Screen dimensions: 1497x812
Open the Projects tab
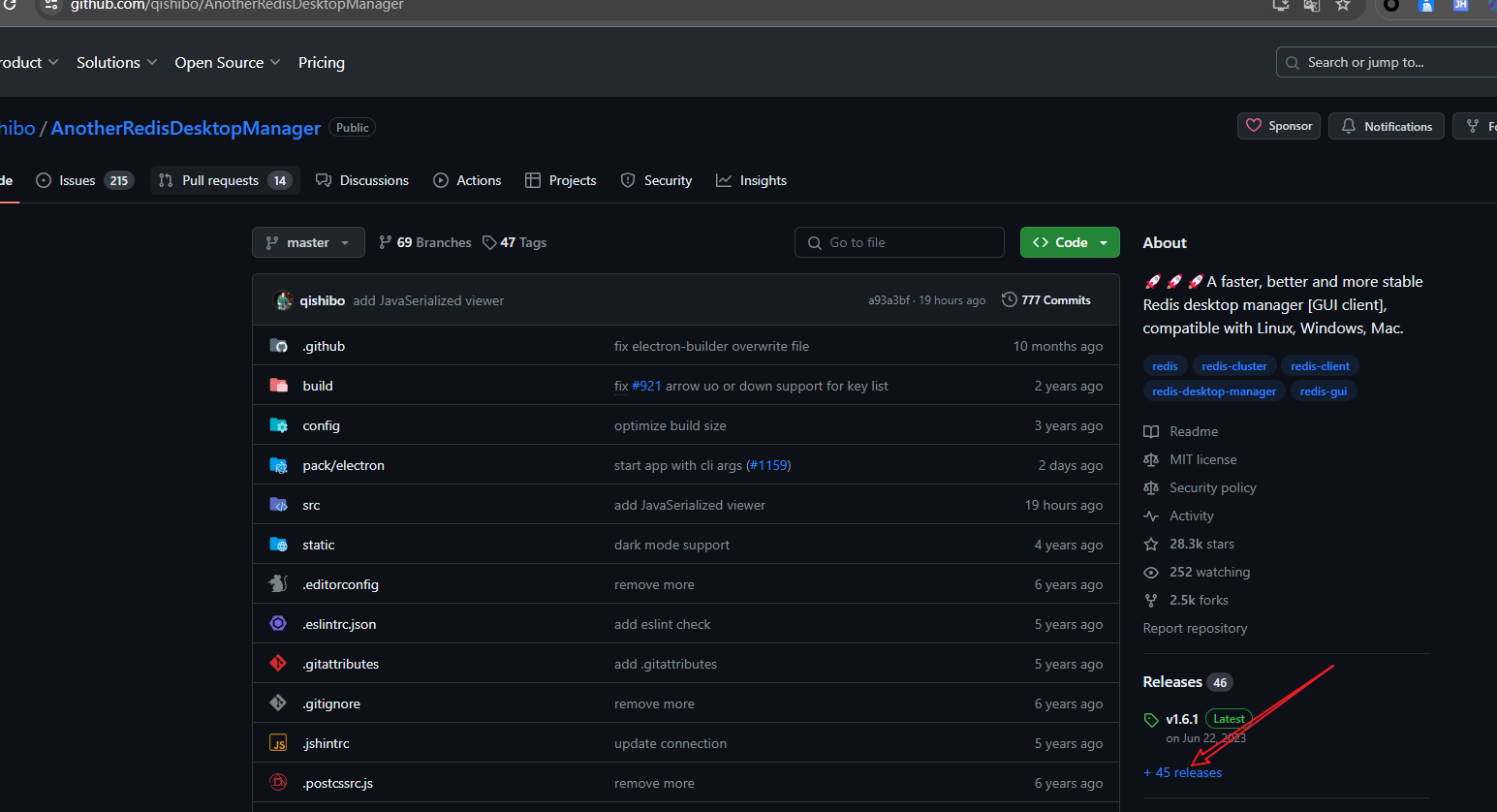click(x=560, y=180)
